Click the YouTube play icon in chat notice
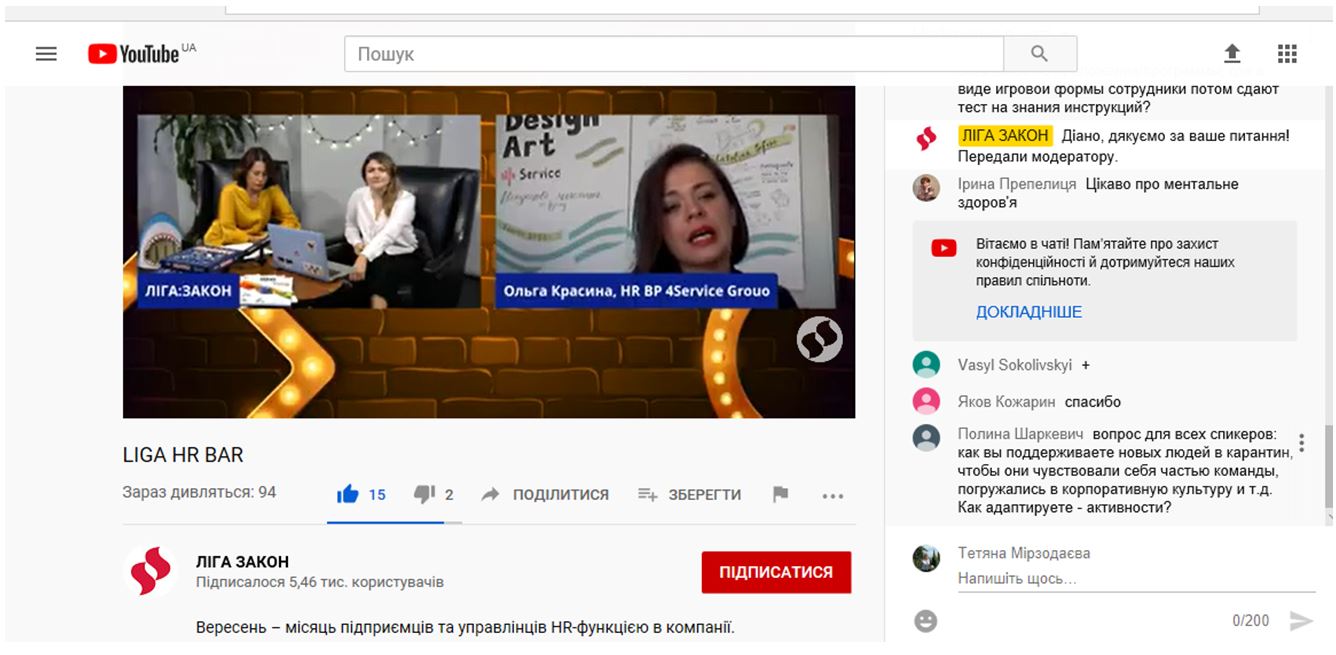1336x655 pixels. pyautogui.click(x=944, y=248)
